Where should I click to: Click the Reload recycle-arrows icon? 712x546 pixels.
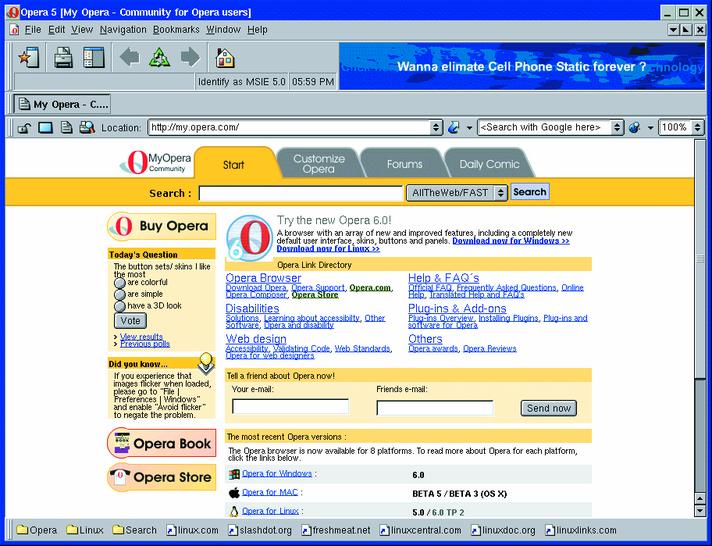(159, 57)
